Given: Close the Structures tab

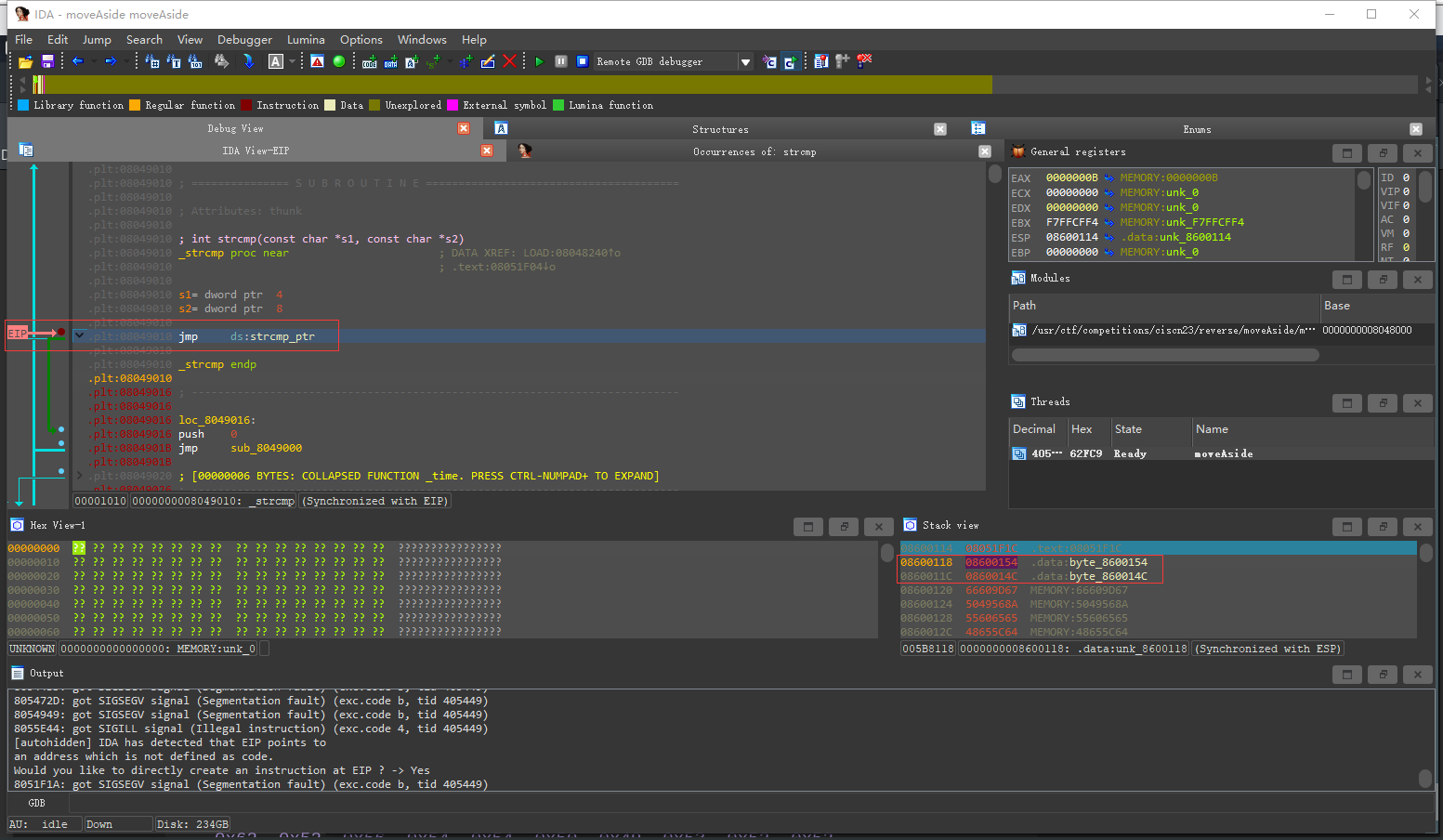Looking at the screenshot, I should coord(940,129).
